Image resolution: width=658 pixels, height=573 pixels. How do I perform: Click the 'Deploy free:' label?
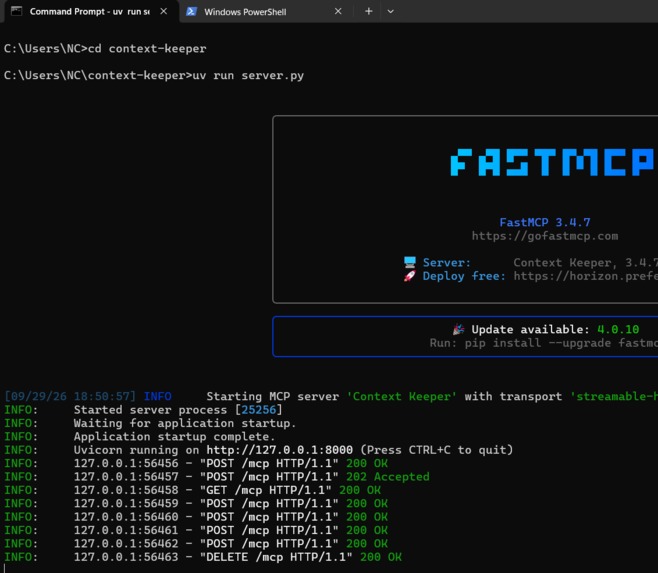coord(464,276)
